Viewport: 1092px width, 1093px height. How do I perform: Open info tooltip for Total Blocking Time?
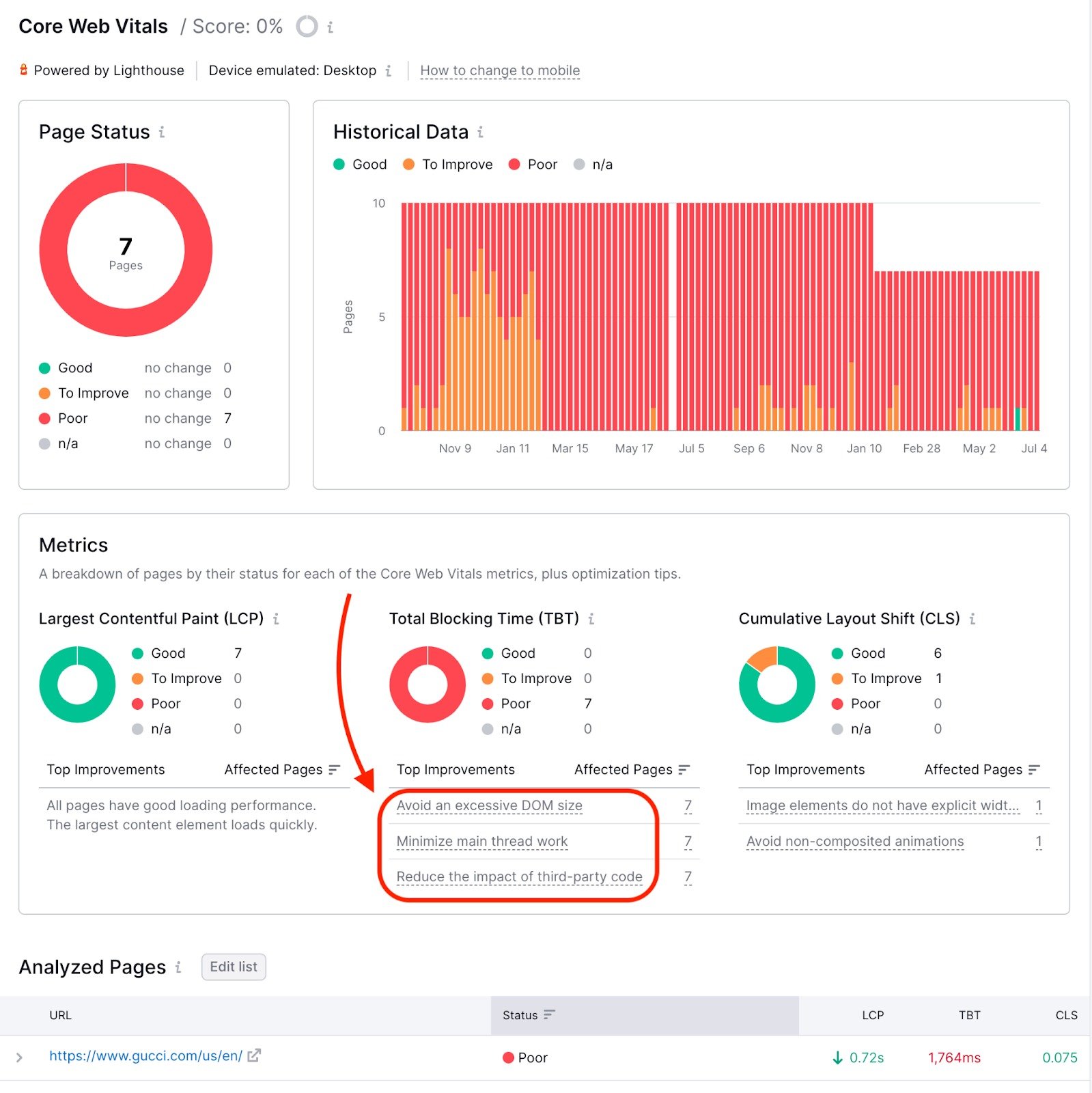(x=591, y=619)
